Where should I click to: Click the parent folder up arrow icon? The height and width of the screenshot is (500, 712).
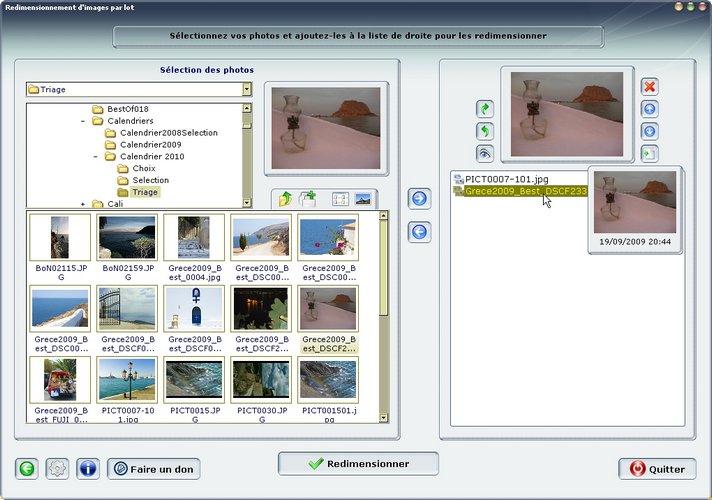click(285, 199)
